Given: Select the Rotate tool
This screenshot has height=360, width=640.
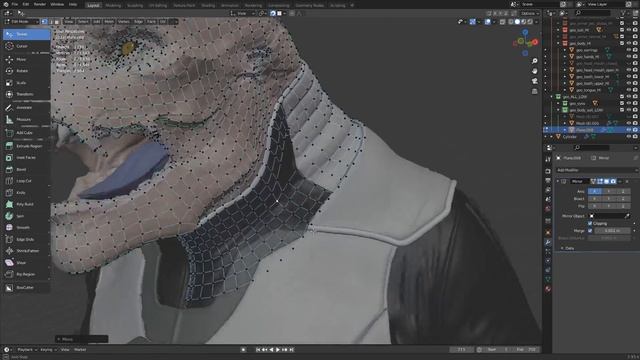Looking at the screenshot, I should pos(26,71).
